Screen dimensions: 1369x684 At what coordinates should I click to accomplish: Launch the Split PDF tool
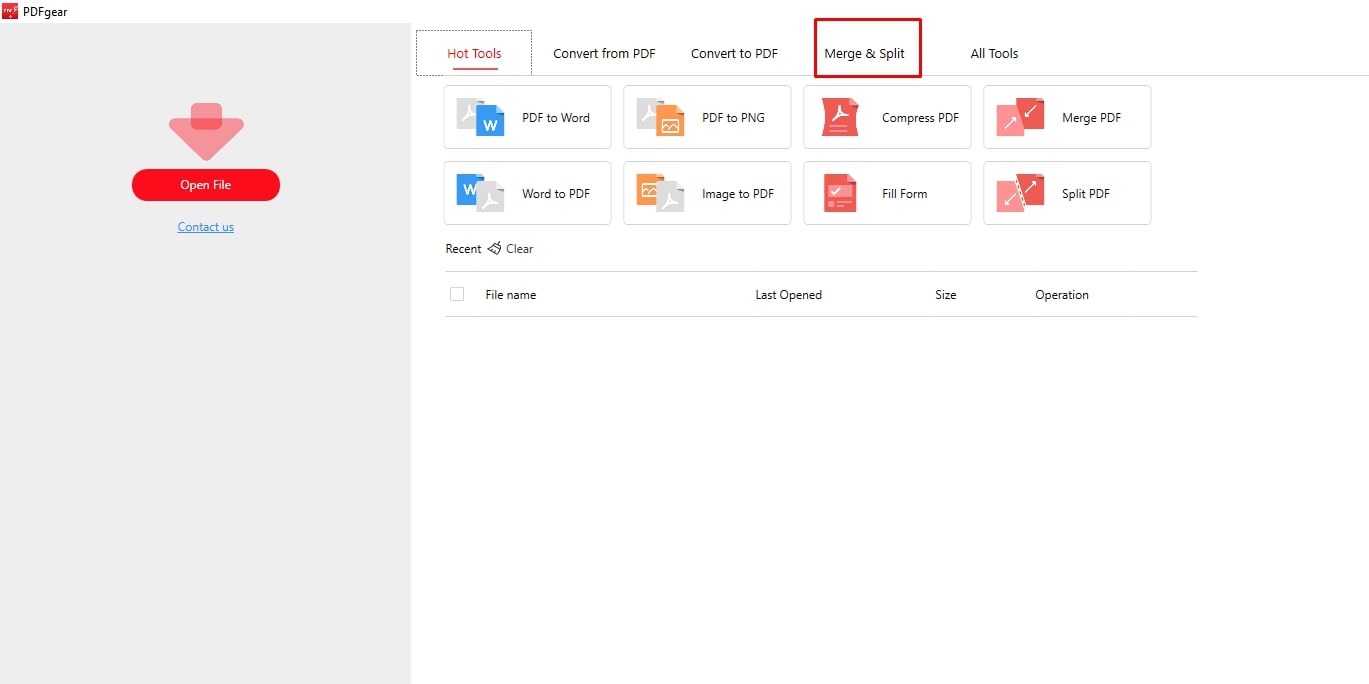click(1018, 193)
